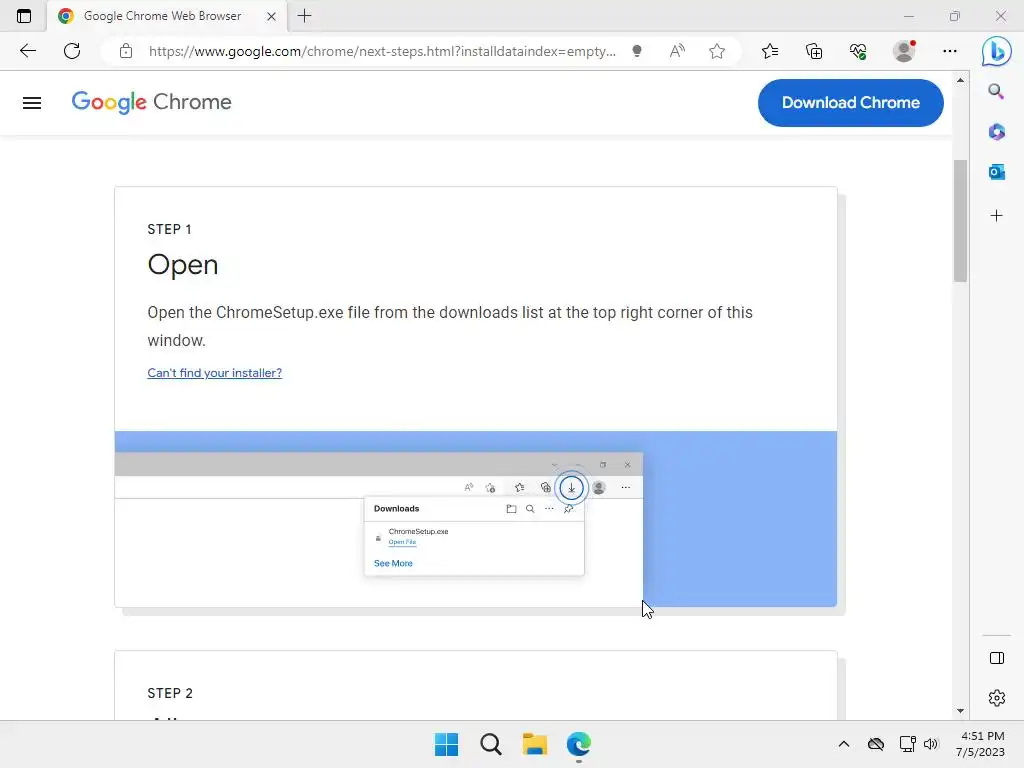
Task: Launch File Explorer from the taskbar
Action: (x=535, y=744)
